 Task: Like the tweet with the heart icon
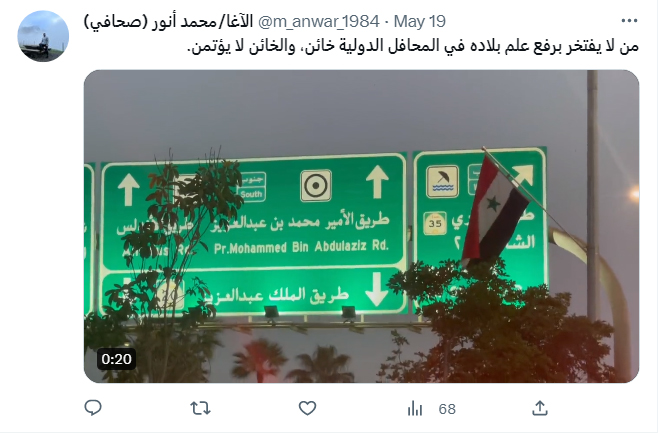pos(307,408)
